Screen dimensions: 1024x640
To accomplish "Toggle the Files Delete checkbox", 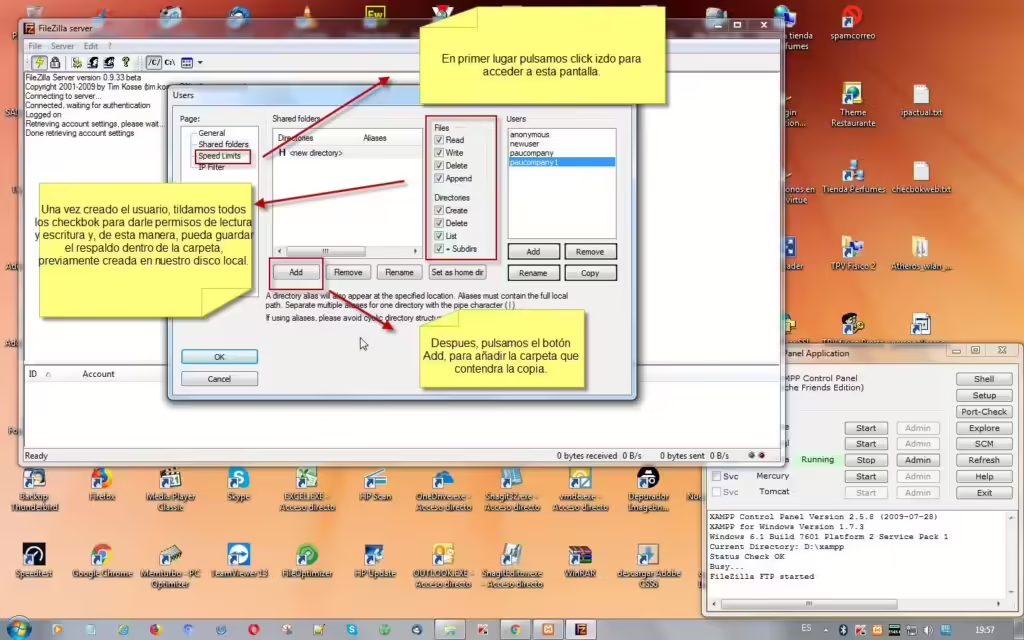I will point(439,165).
